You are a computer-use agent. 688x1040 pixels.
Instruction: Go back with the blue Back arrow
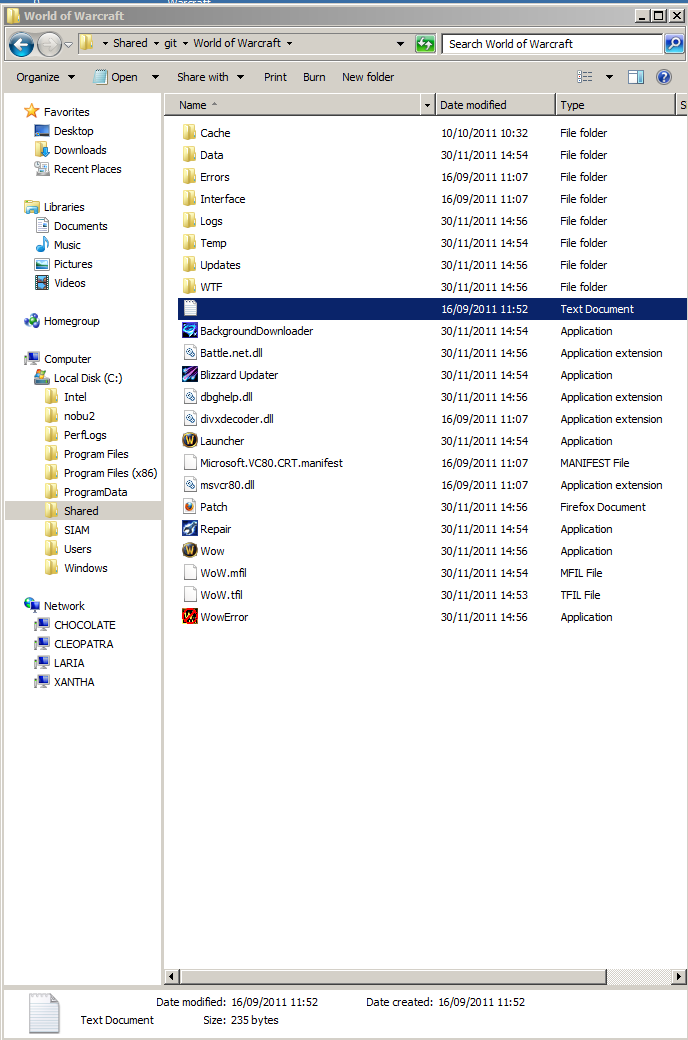coord(21,44)
